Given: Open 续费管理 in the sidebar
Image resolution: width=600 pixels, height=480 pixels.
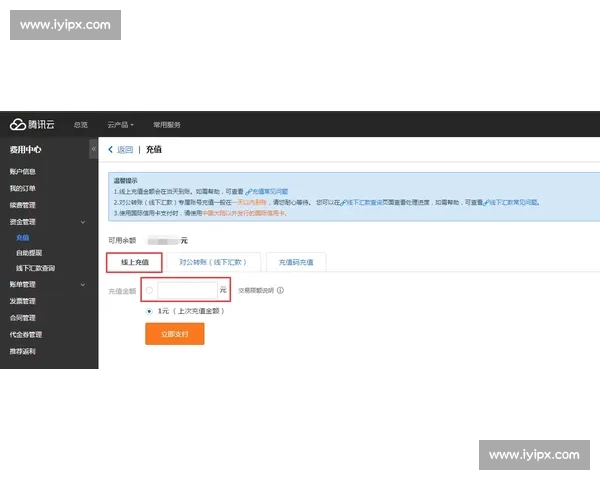Looking at the screenshot, I should pos(23,205).
